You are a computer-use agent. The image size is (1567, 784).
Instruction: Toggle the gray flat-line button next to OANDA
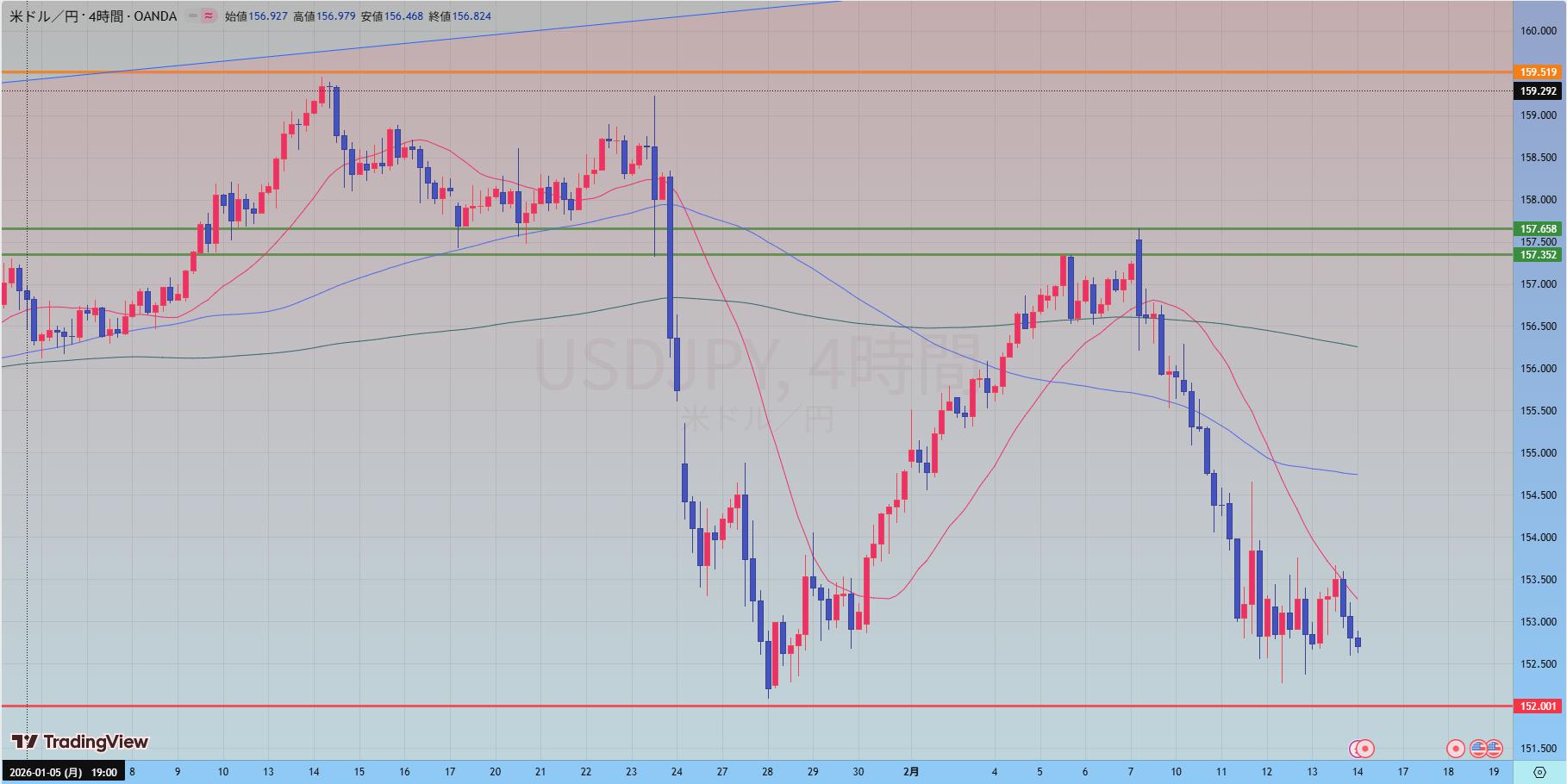191,16
